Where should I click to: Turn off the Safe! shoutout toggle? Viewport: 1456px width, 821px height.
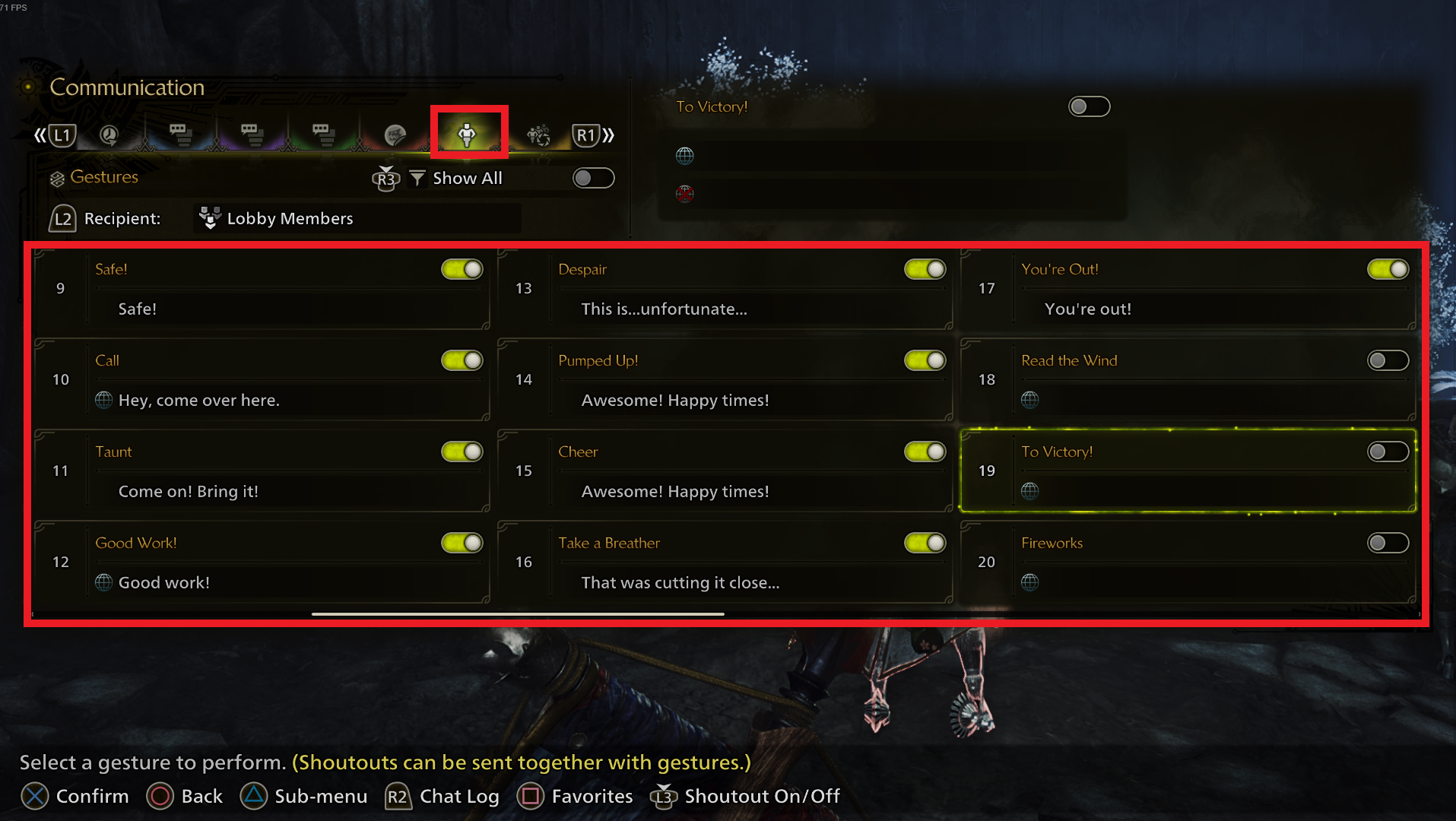coord(462,269)
